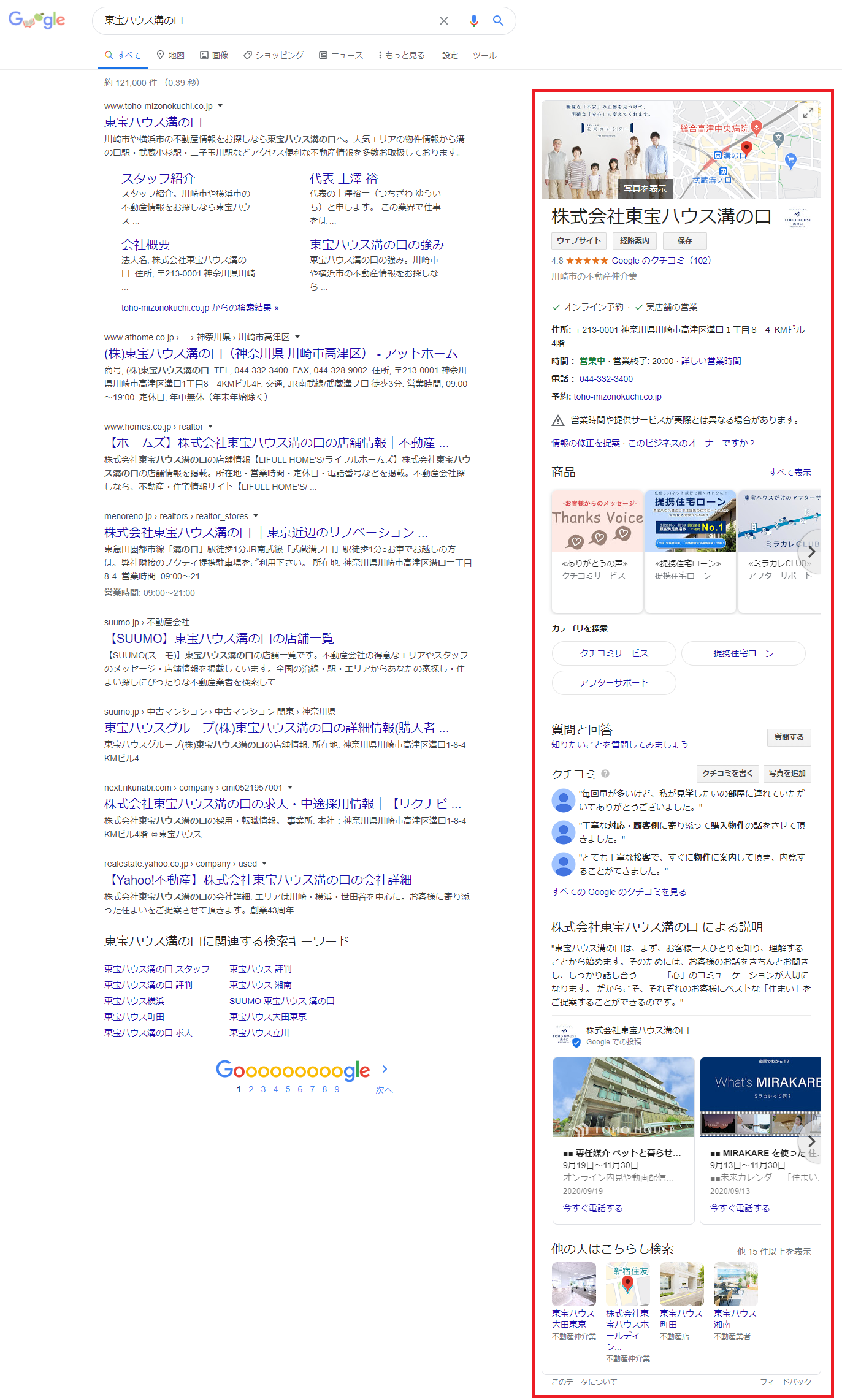This screenshot has height=1400, width=842.
Task: Select the クチコミサービス category chip
Action: (x=614, y=653)
